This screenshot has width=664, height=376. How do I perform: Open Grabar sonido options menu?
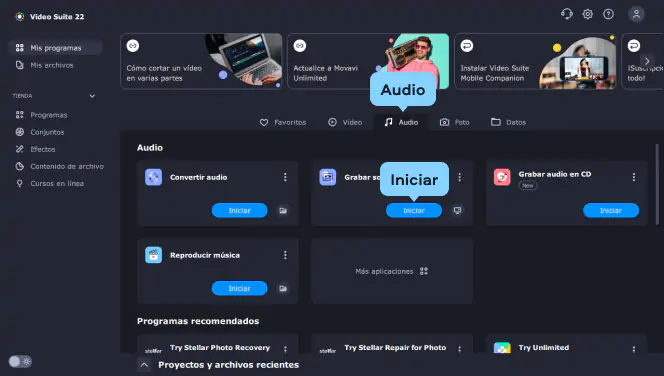tap(459, 177)
